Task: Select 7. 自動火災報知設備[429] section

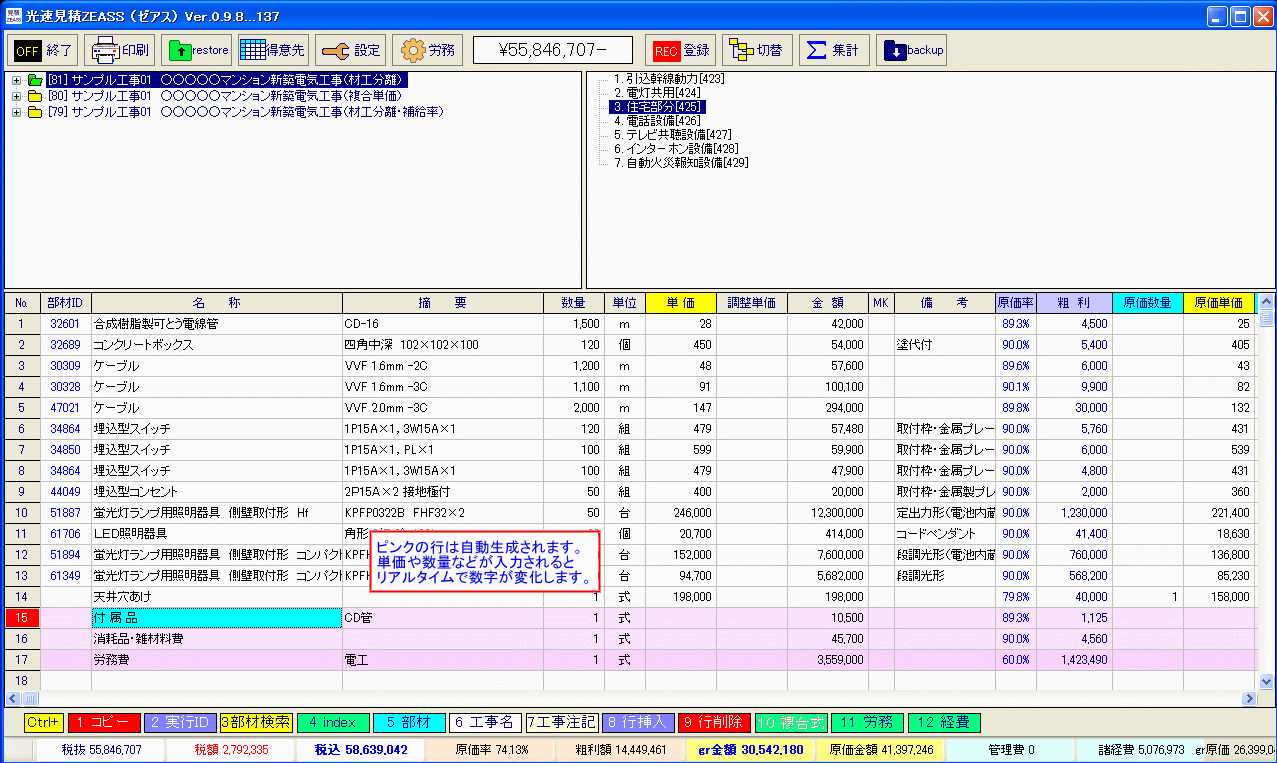Action: coord(680,162)
